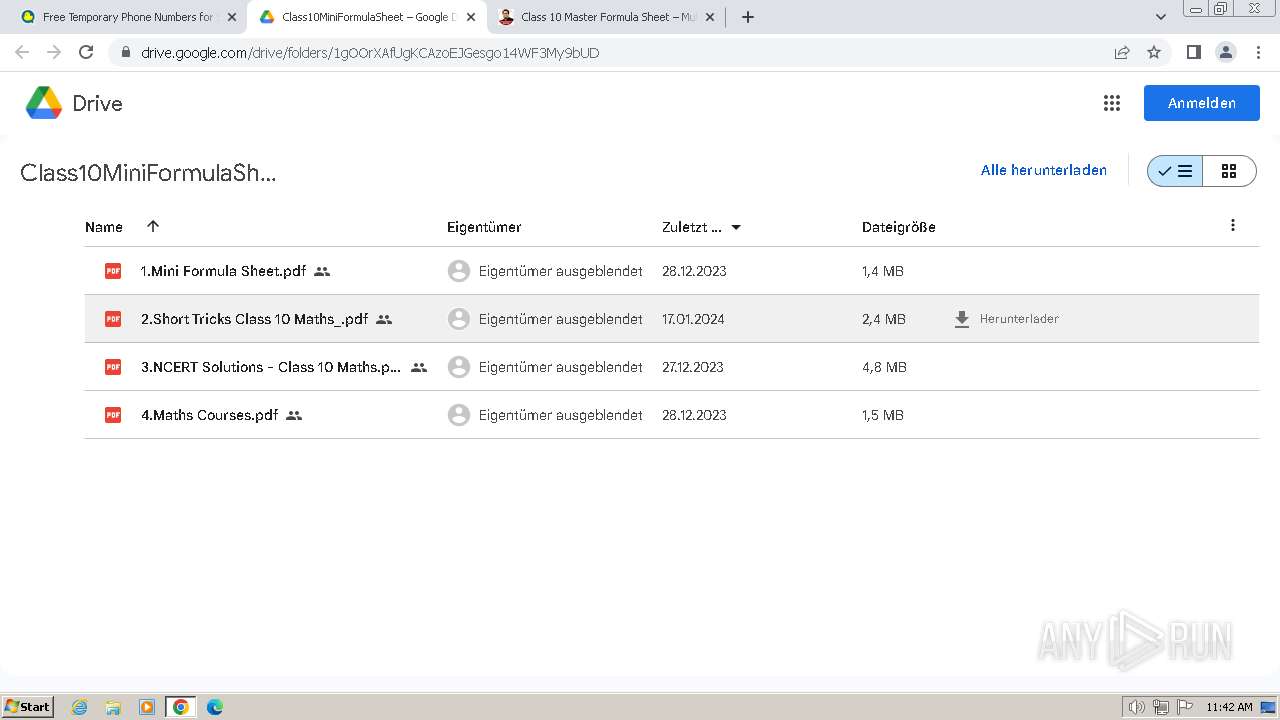The width and height of the screenshot is (1280, 720).
Task: Open 1.Mini Formula Sheet.pdf
Action: [x=223, y=271]
